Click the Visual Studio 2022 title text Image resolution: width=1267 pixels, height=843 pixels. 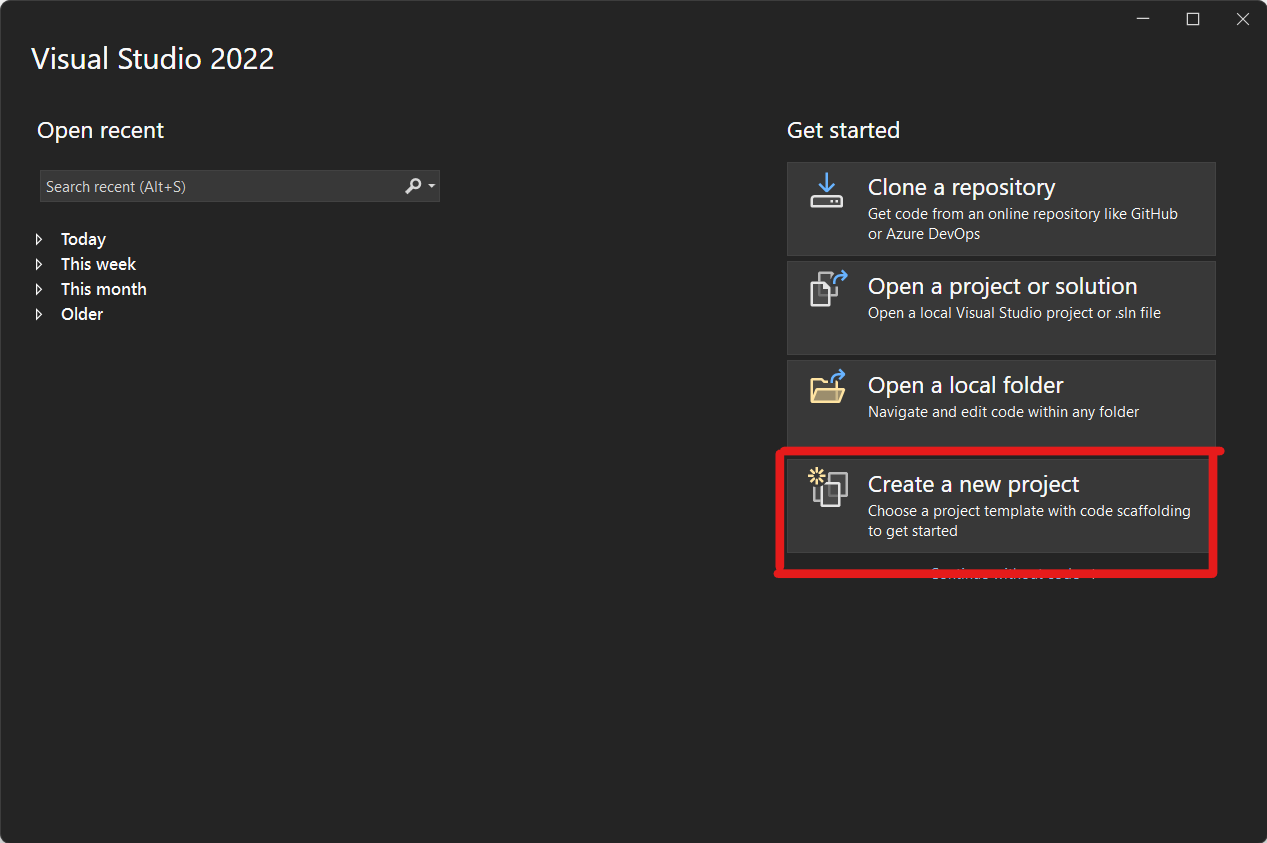(152, 58)
